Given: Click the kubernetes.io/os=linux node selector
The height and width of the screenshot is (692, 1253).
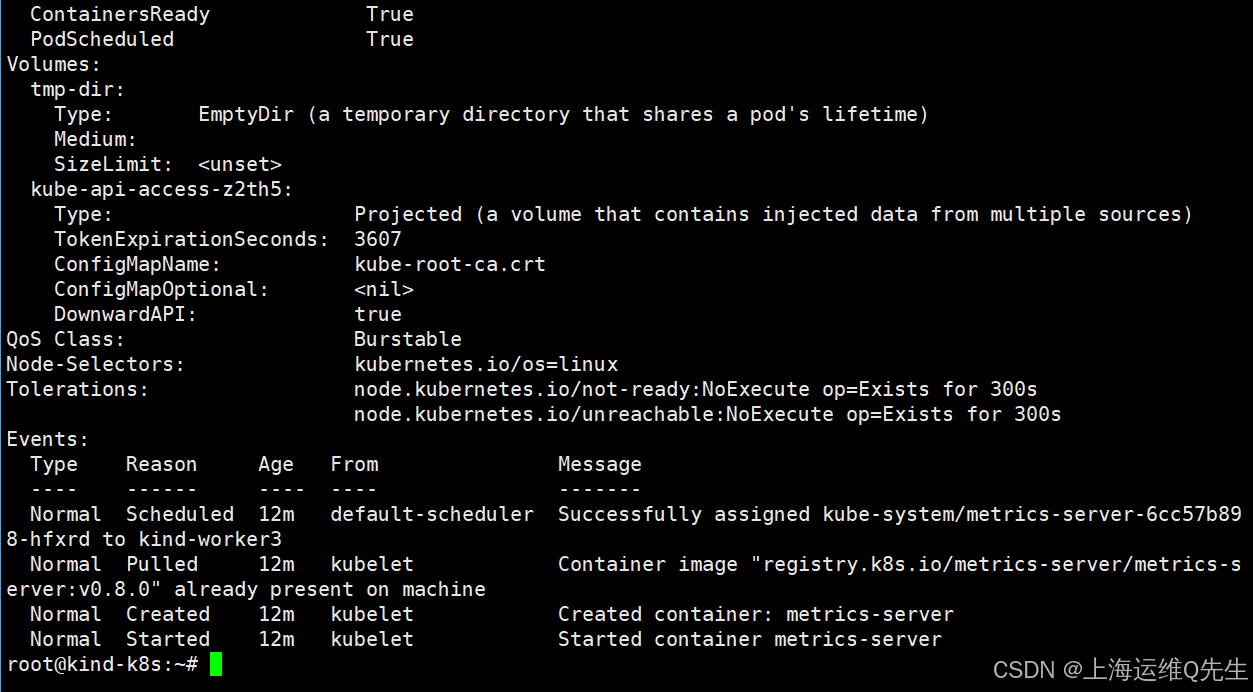Looking at the screenshot, I should [486, 363].
